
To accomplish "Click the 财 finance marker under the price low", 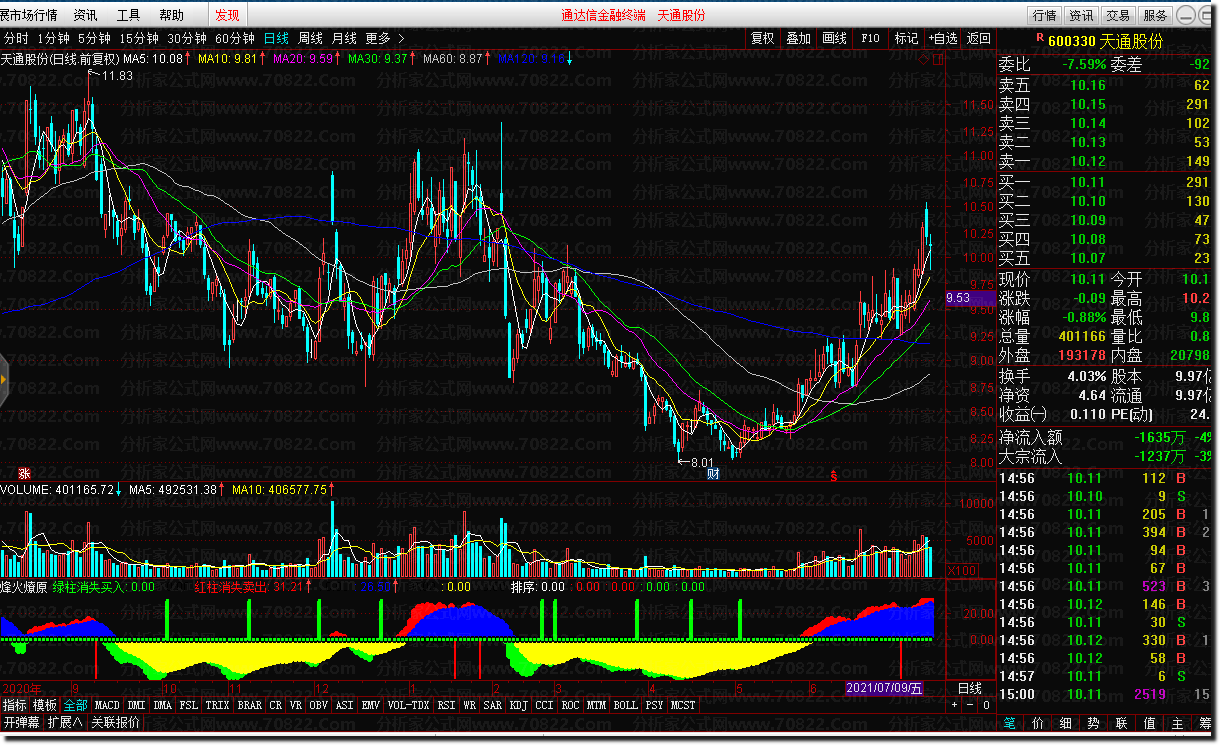I will click(x=713, y=474).
